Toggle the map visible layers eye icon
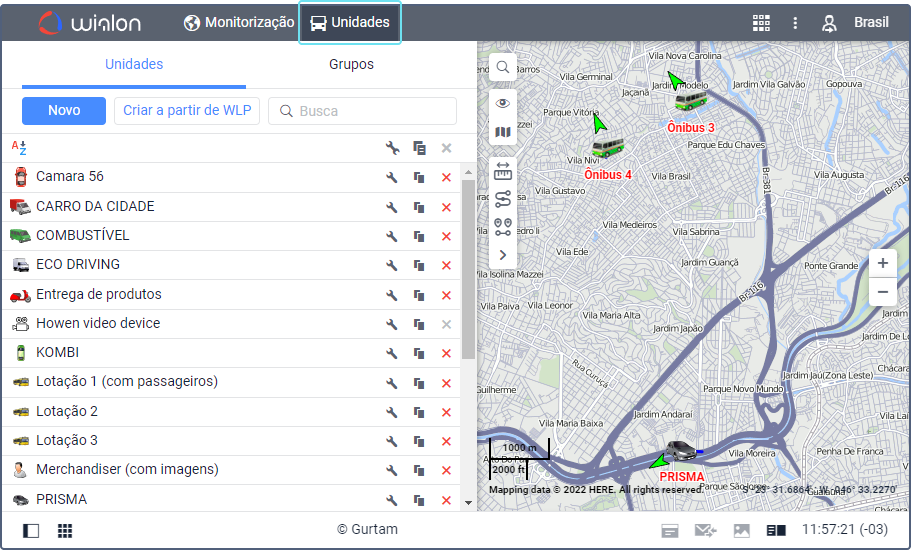 coord(503,103)
